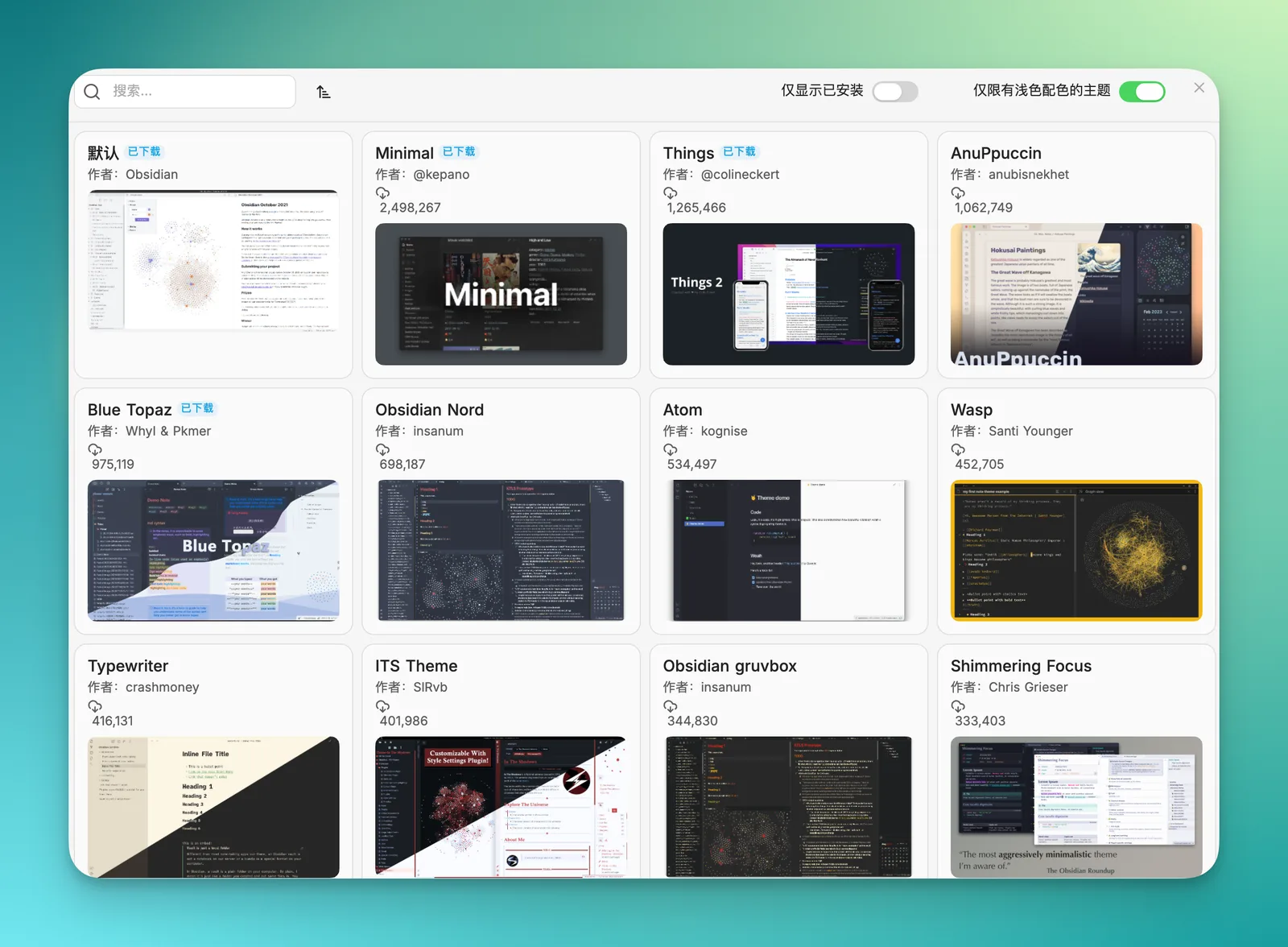Click the 已下载 badge beside Things

(739, 151)
